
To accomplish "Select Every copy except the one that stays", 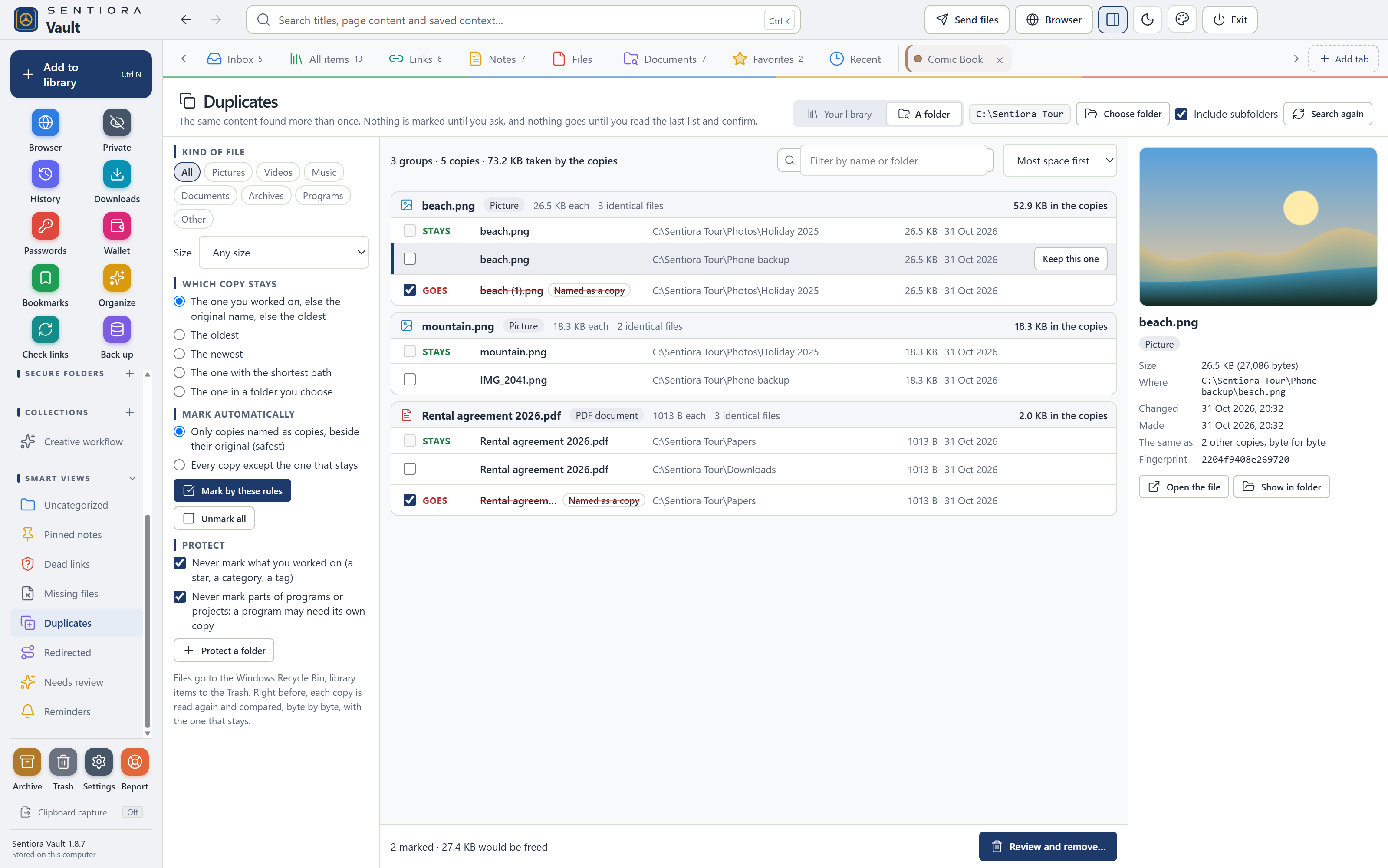I will (179, 465).
